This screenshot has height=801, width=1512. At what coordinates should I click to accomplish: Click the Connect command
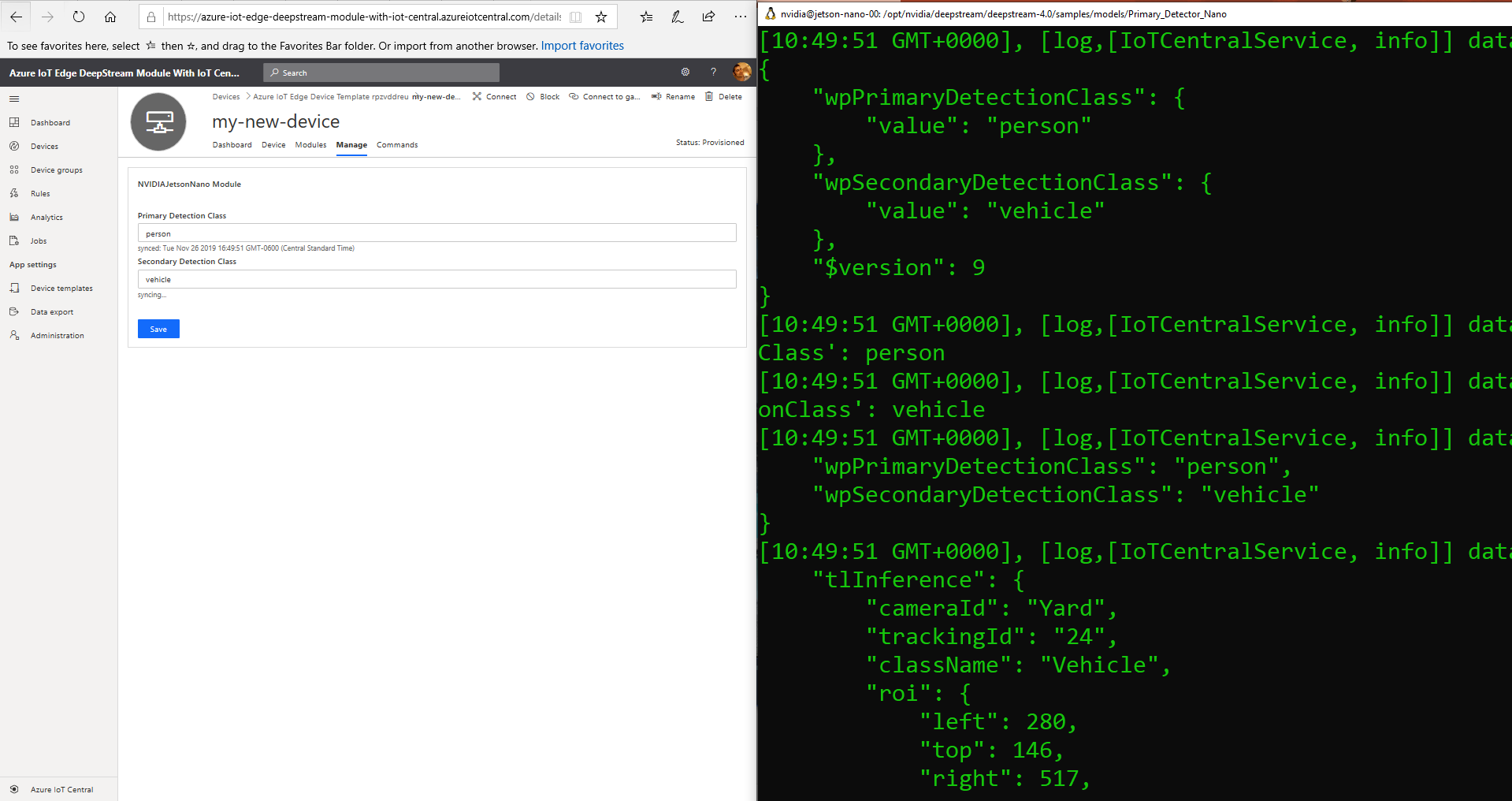[494, 97]
